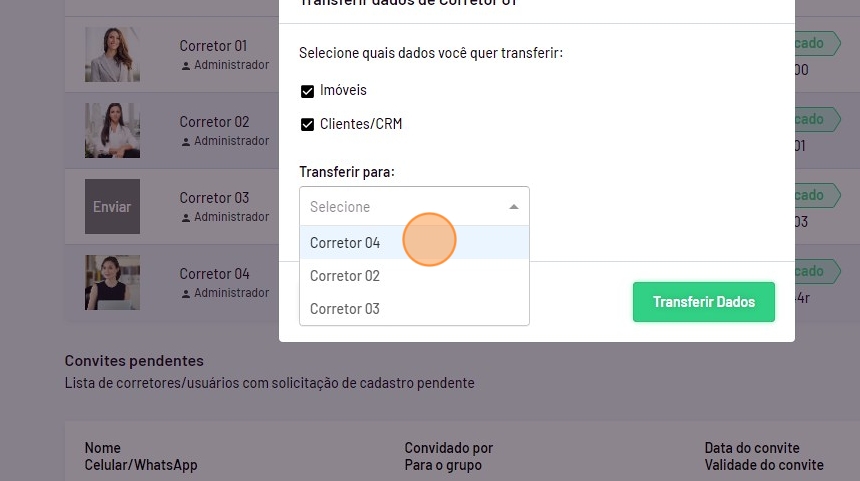The image size is (860, 481).
Task: Click the Selecione search input field
Action: pos(400,207)
